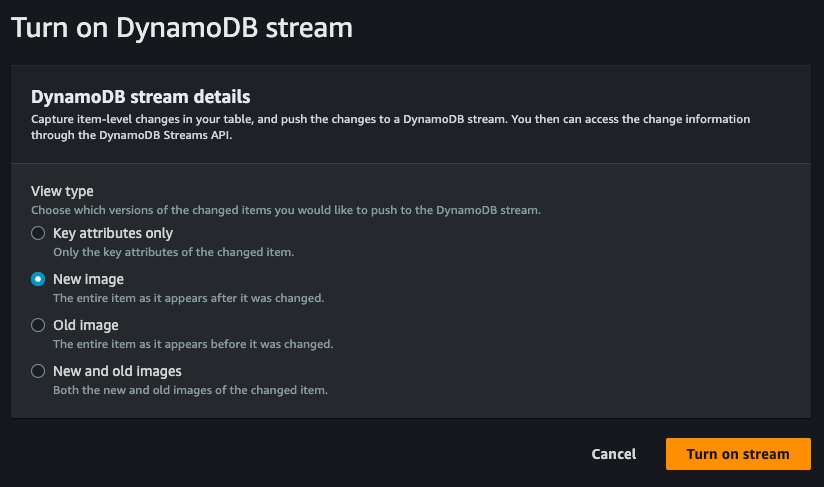Confirm with the Turn on stream button
824x487 pixels.
(738, 454)
